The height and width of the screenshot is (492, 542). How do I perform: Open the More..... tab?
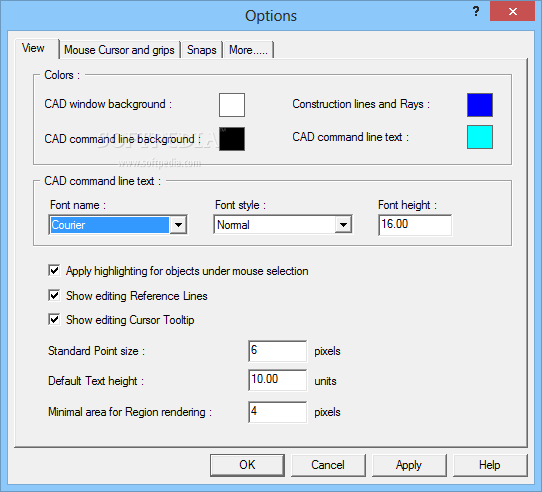tap(249, 50)
